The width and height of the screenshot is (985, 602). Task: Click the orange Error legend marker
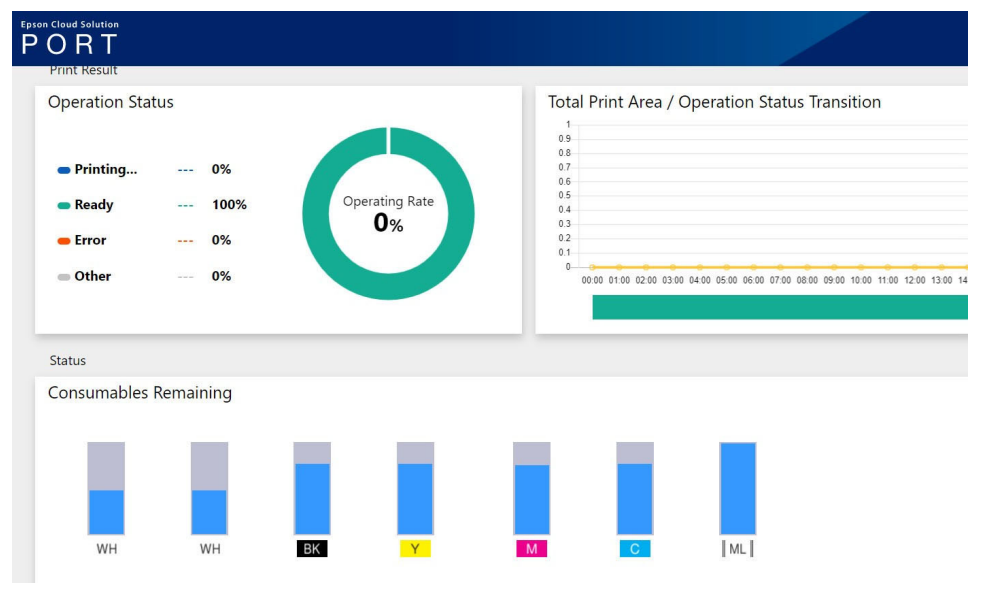64,241
